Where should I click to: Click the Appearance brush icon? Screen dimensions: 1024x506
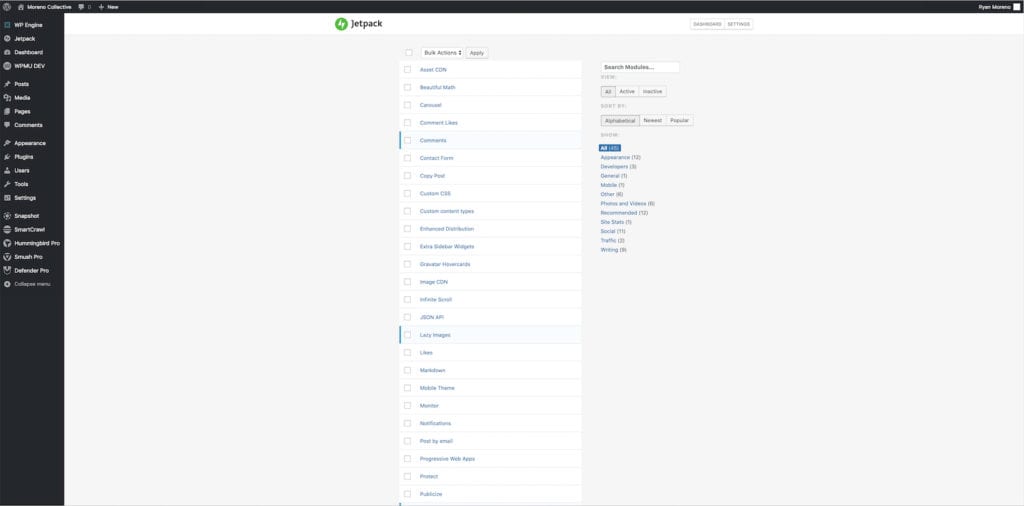[x=7, y=143]
